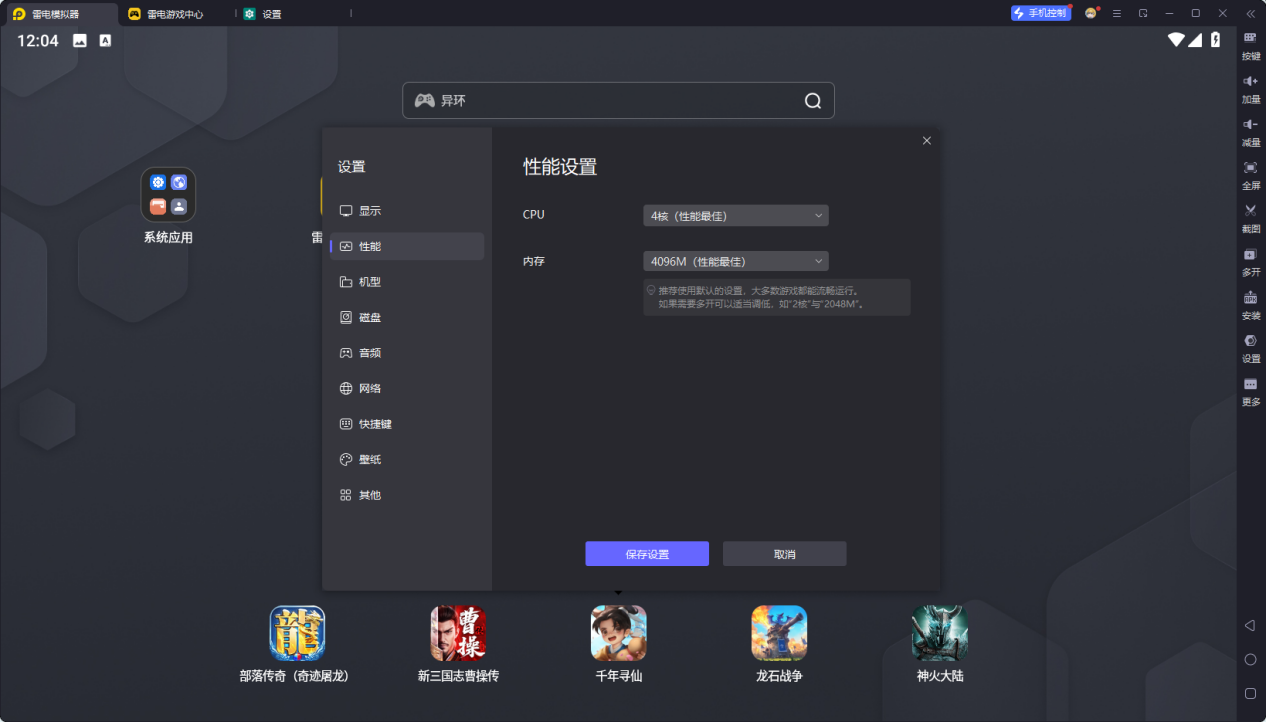Click the Android home circle button
1266x722 pixels.
[x=1250, y=659]
